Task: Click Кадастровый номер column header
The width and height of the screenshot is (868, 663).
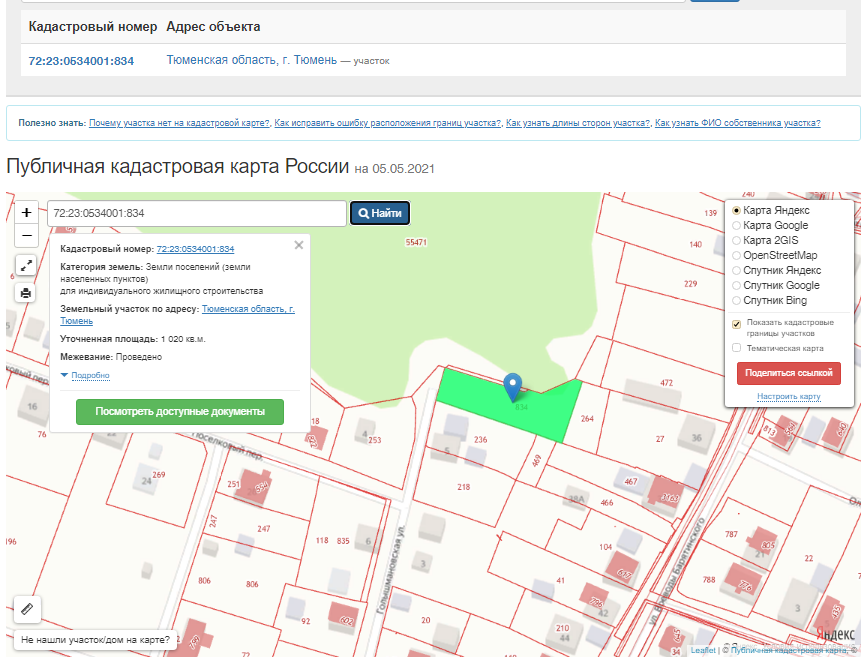Action: tap(93, 27)
